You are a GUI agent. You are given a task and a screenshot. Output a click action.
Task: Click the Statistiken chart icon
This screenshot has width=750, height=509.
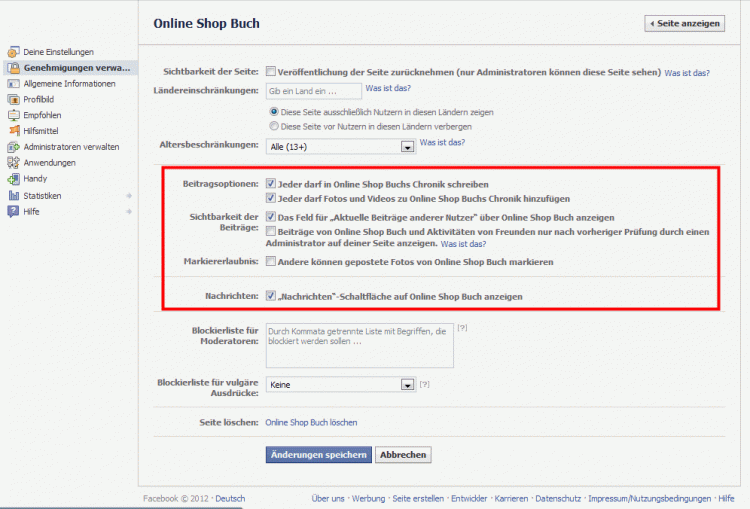click(13, 196)
